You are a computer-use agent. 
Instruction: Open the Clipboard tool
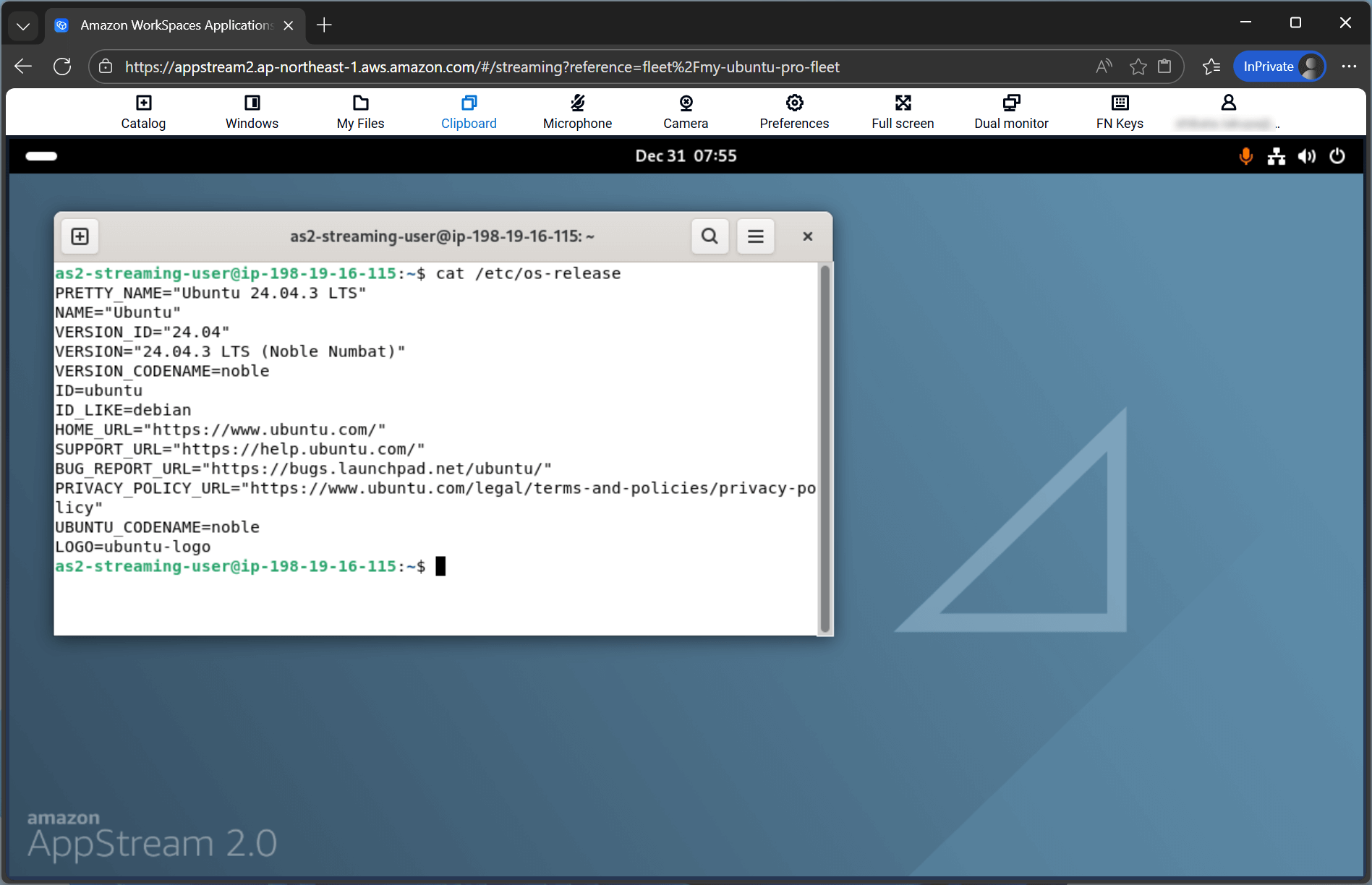[x=469, y=111]
